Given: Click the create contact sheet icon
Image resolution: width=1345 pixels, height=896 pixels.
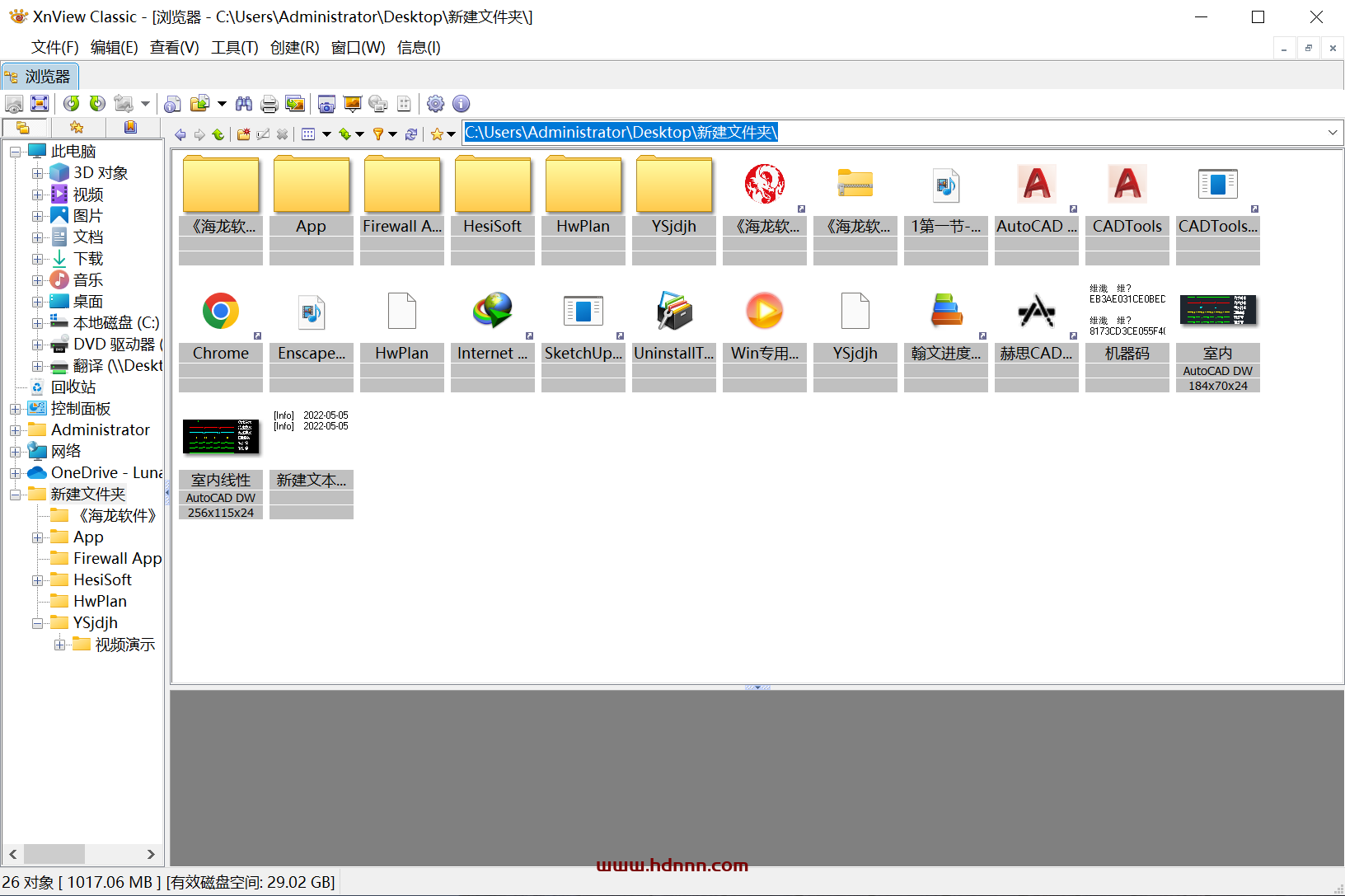Looking at the screenshot, I should tap(404, 104).
